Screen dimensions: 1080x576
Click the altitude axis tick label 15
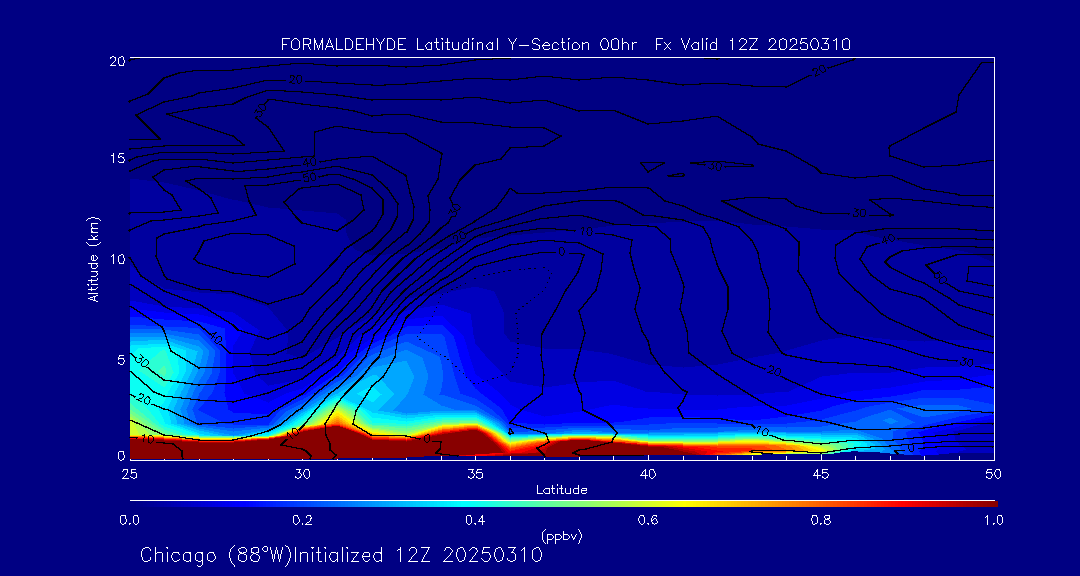(x=117, y=159)
